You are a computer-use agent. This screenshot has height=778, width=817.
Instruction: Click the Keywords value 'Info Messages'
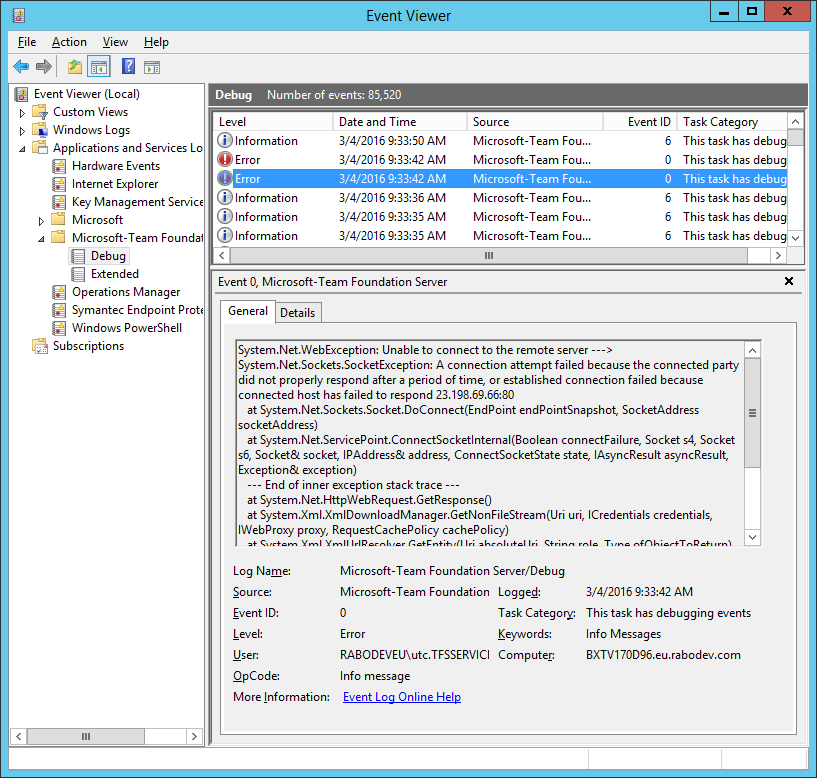623,634
